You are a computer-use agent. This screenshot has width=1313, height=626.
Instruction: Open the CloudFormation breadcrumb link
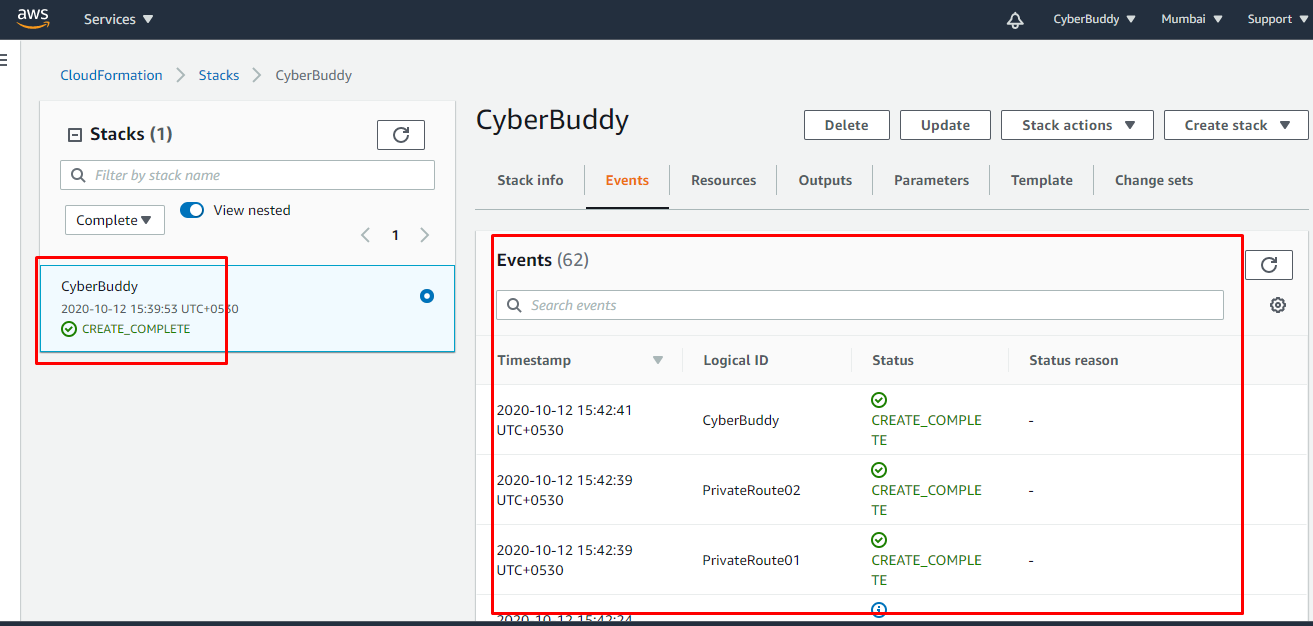(x=111, y=75)
